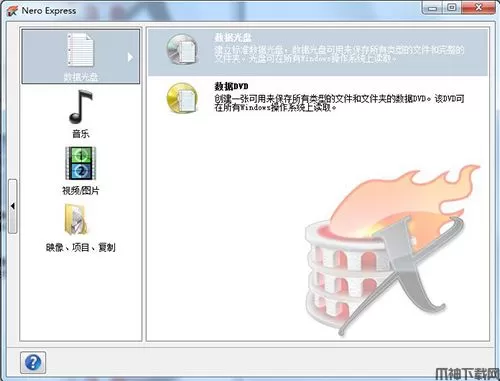Collapse the side panel using left-edge arrow handle
Viewport: 500px width, 381px height.
(x=13, y=206)
